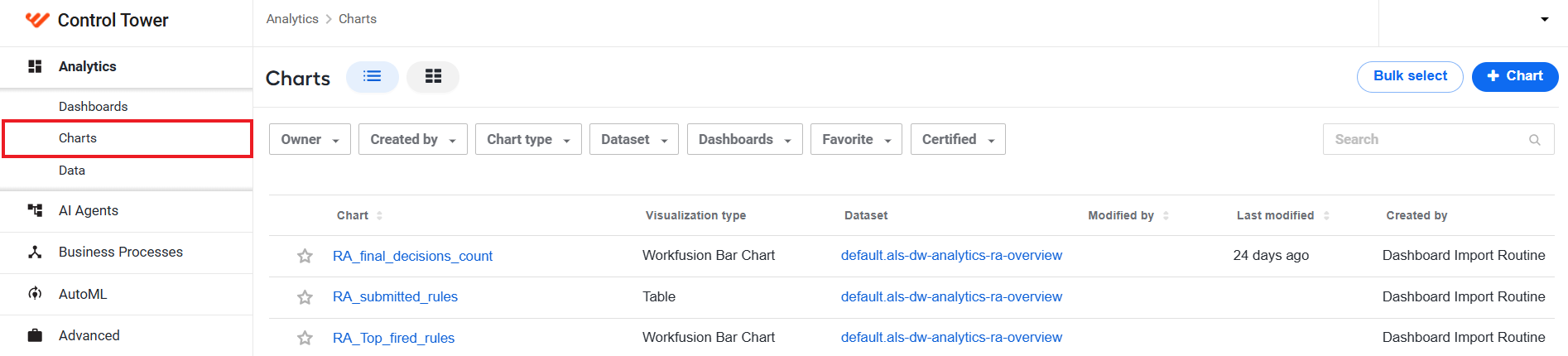The height and width of the screenshot is (356, 1568).
Task: Click the search magnifier icon
Action: point(1534,140)
